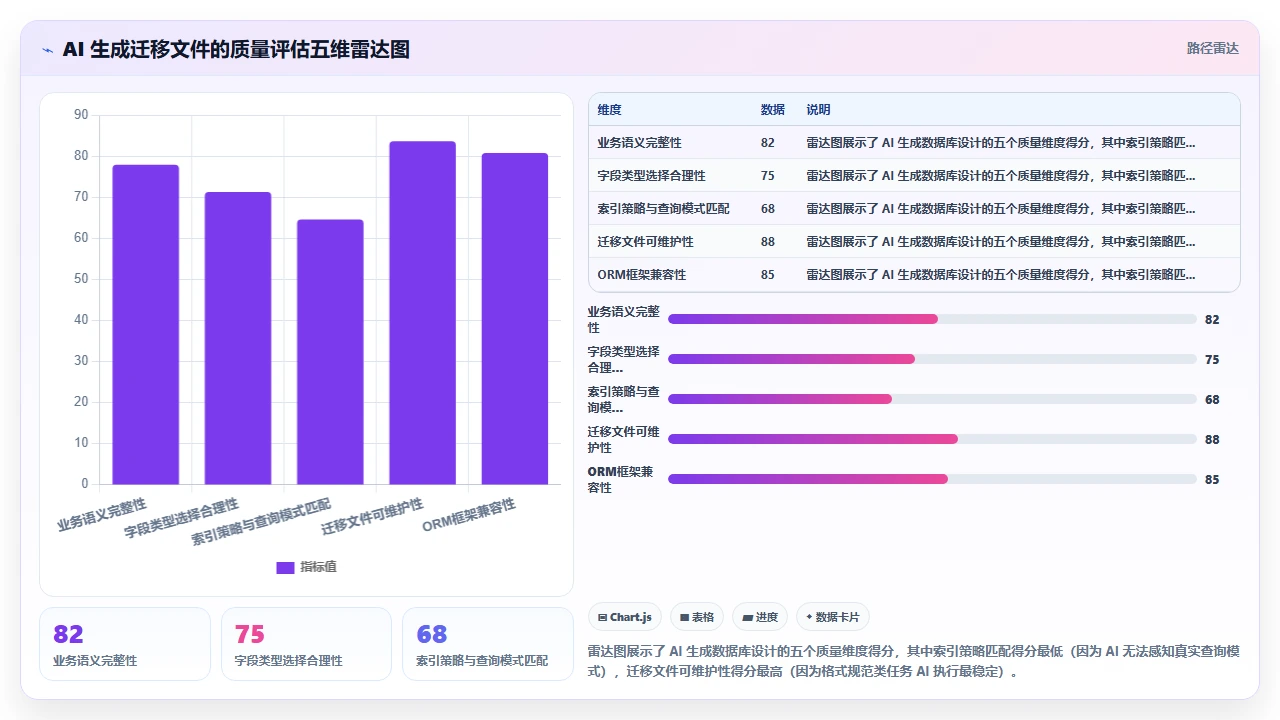Open the 68 索引策略与查询模式匹配 data card
The width and height of the screenshot is (1280, 720).
click(x=488, y=644)
